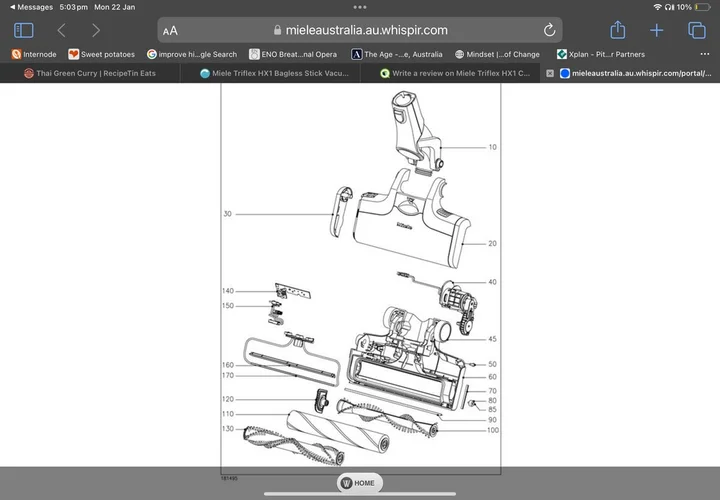Click part number 20 label
The width and height of the screenshot is (720, 500).
point(492,243)
